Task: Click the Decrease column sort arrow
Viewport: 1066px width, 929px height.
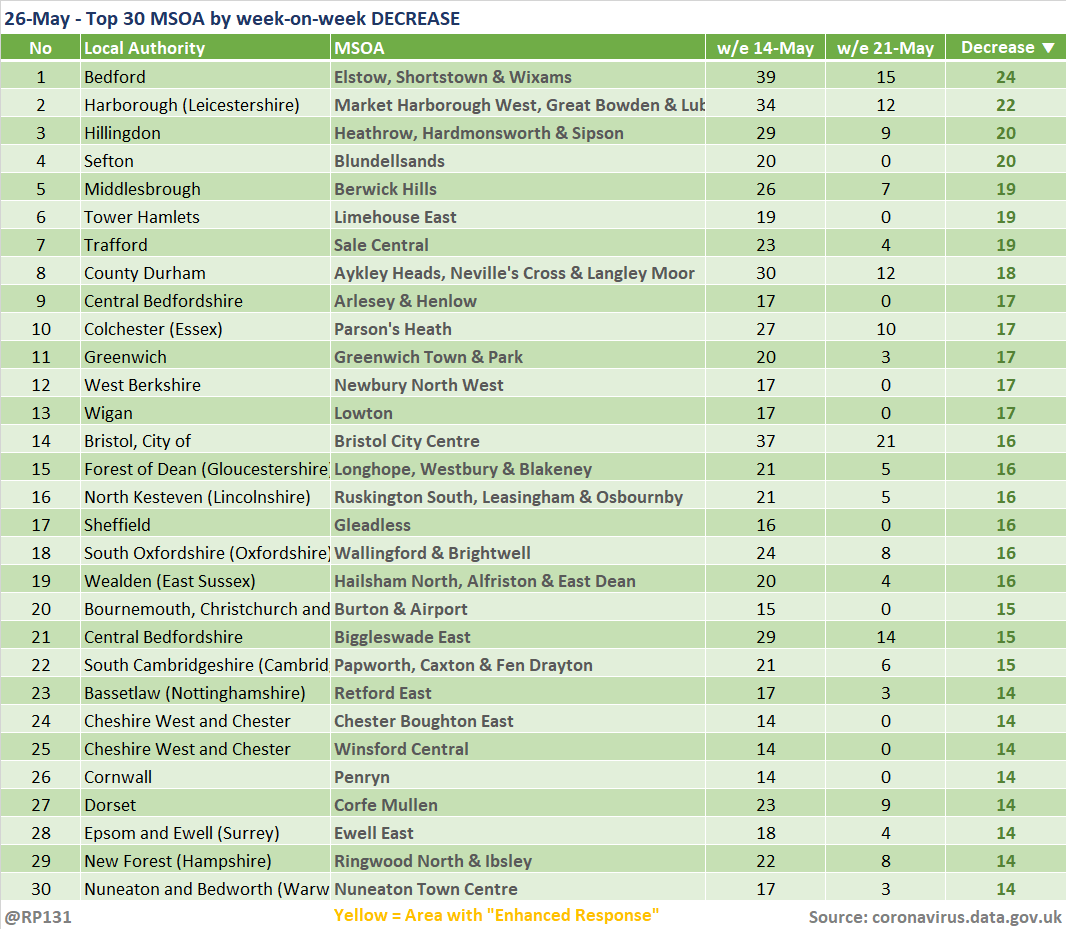Action: click(x=1048, y=48)
